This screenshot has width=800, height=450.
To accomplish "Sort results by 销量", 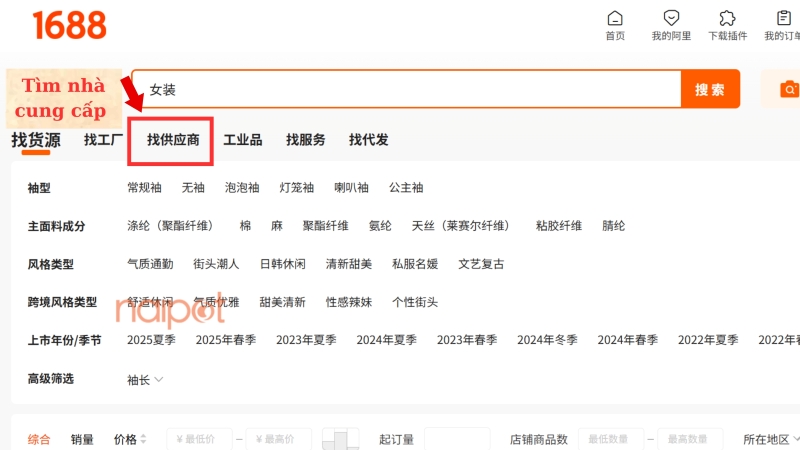I will click(82, 439).
